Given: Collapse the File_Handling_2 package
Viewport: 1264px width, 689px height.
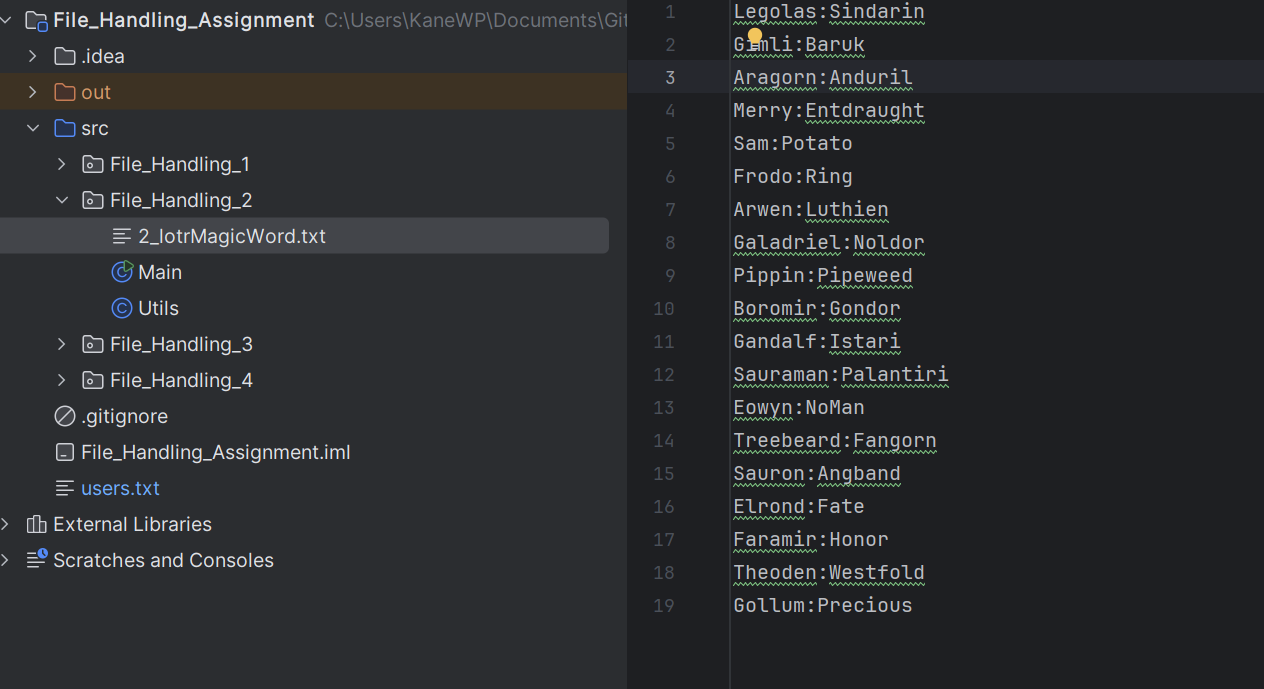Looking at the screenshot, I should click(62, 200).
